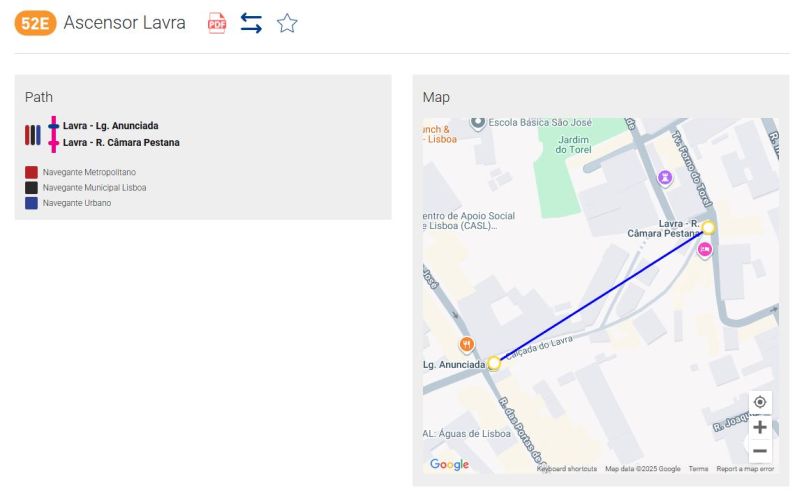Download the route PDF timetable
The image size is (800, 497).
(x=217, y=24)
